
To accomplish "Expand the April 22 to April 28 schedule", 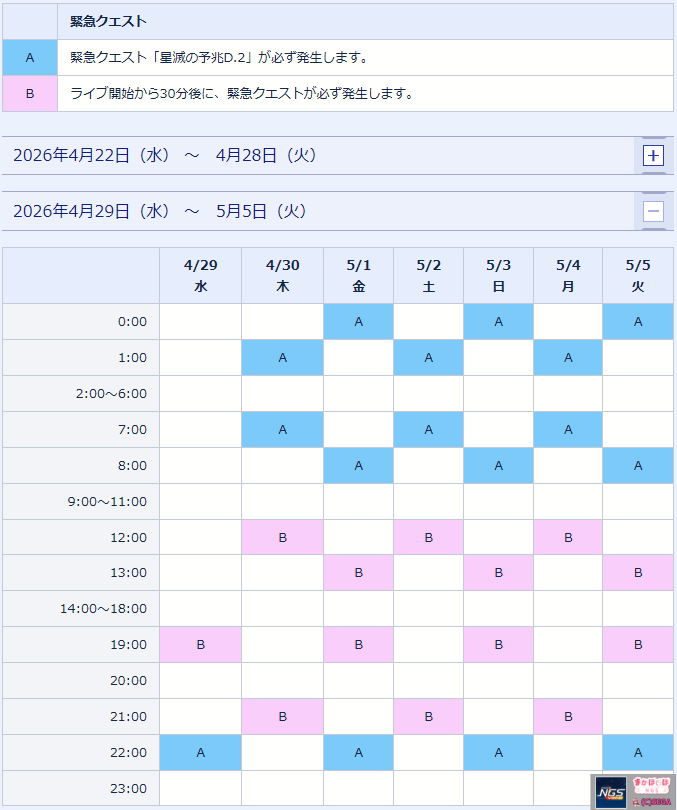I will pyautogui.click(x=653, y=156).
